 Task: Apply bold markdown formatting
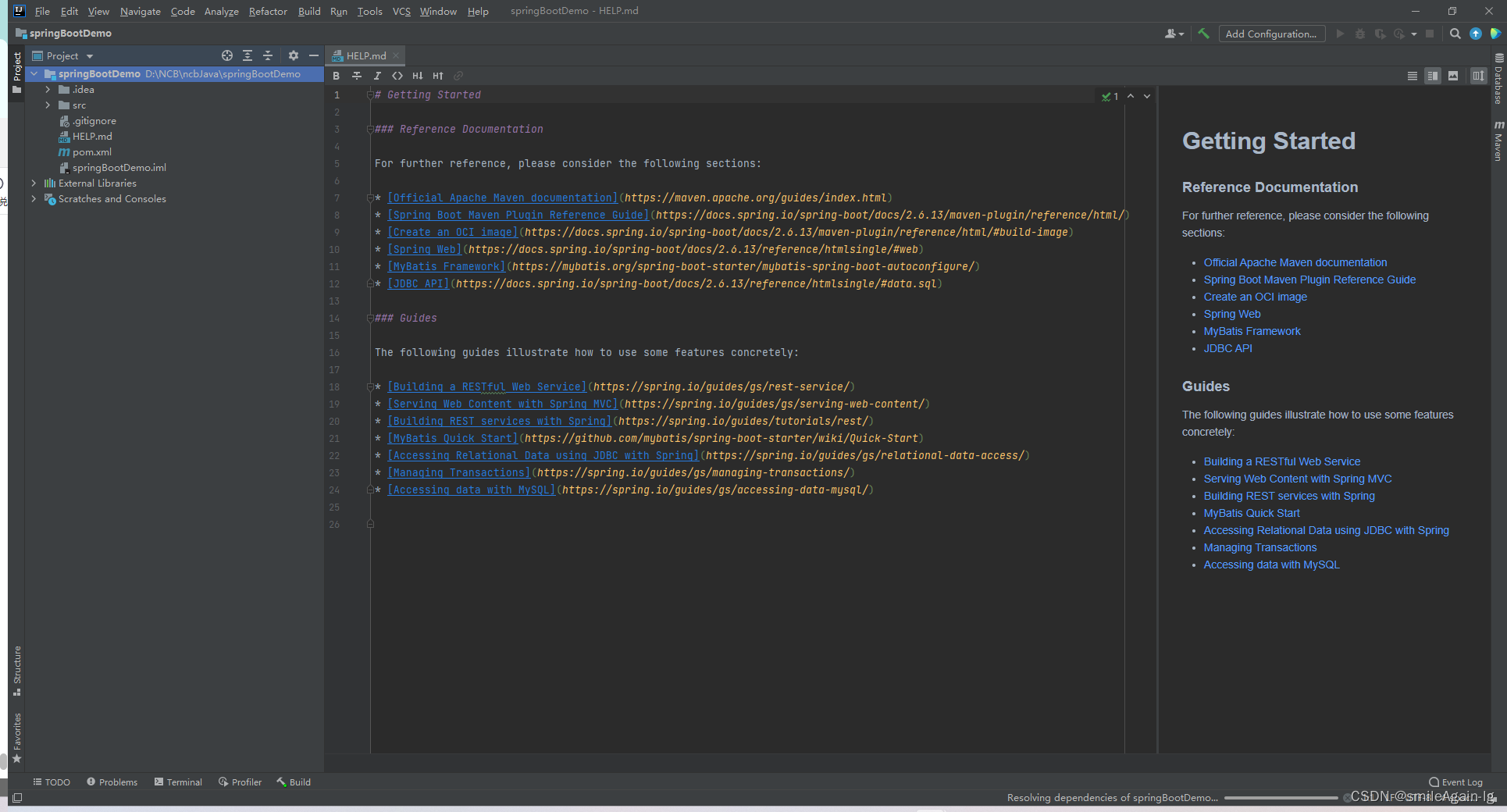coord(337,76)
